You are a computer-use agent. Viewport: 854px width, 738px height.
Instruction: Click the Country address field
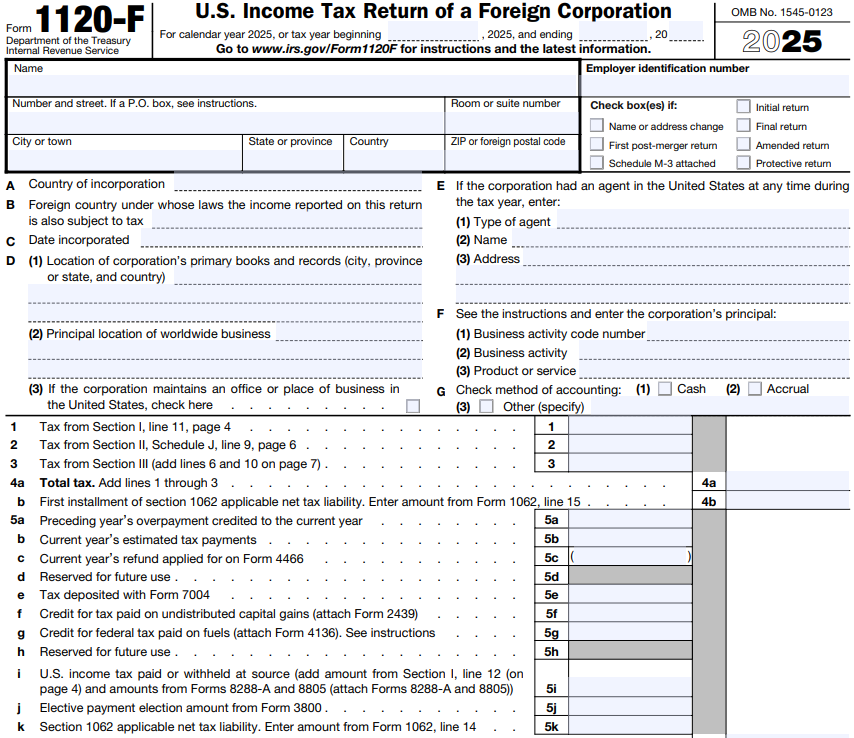coord(394,160)
